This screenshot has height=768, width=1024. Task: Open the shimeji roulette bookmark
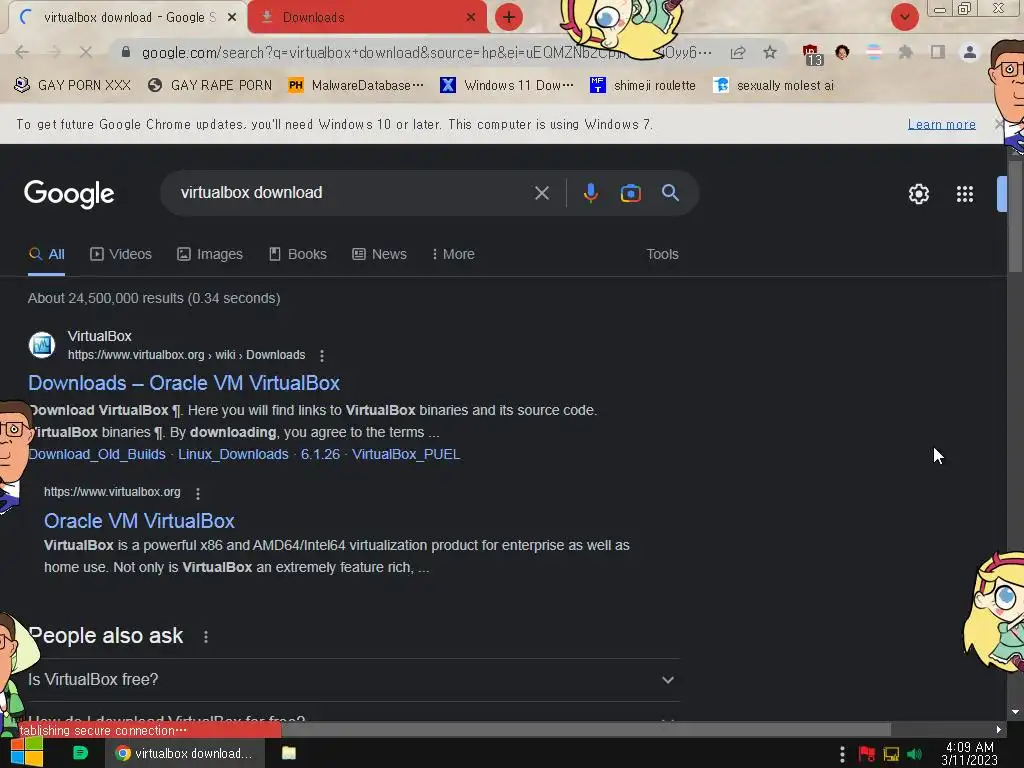[643, 86]
